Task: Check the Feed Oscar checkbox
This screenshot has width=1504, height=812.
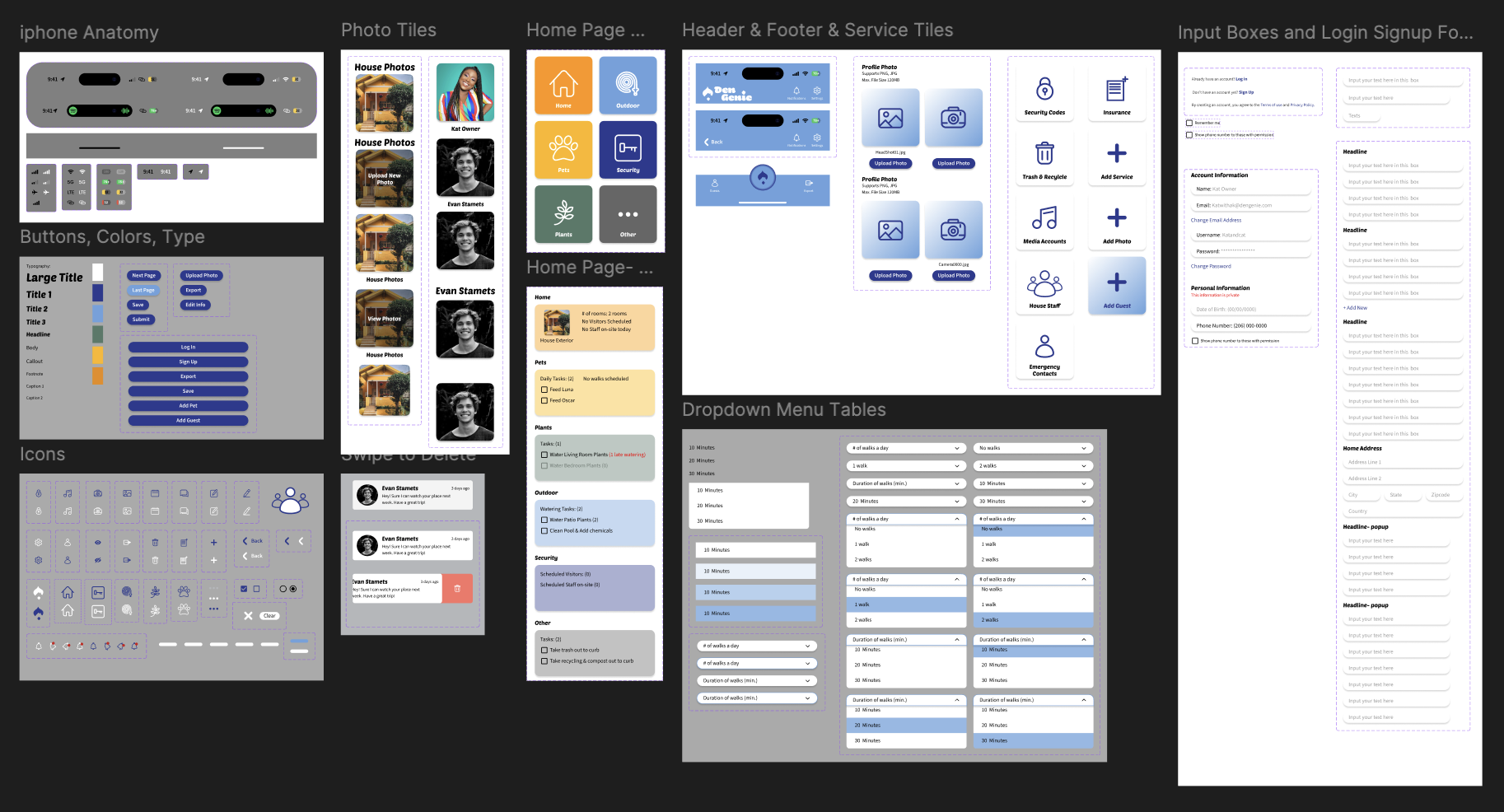Action: (x=544, y=400)
